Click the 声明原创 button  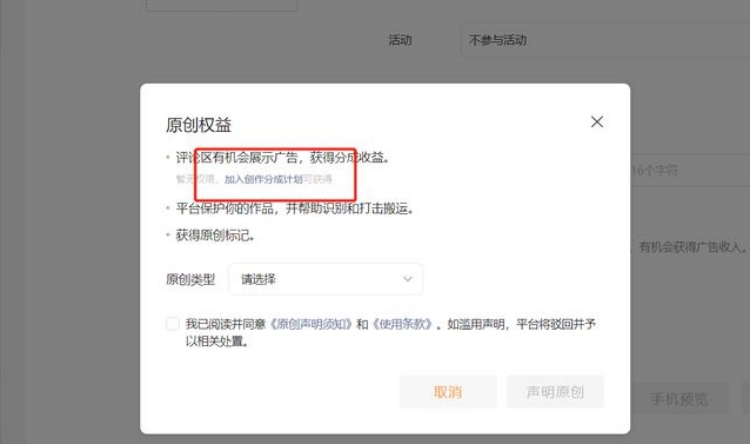pos(555,392)
